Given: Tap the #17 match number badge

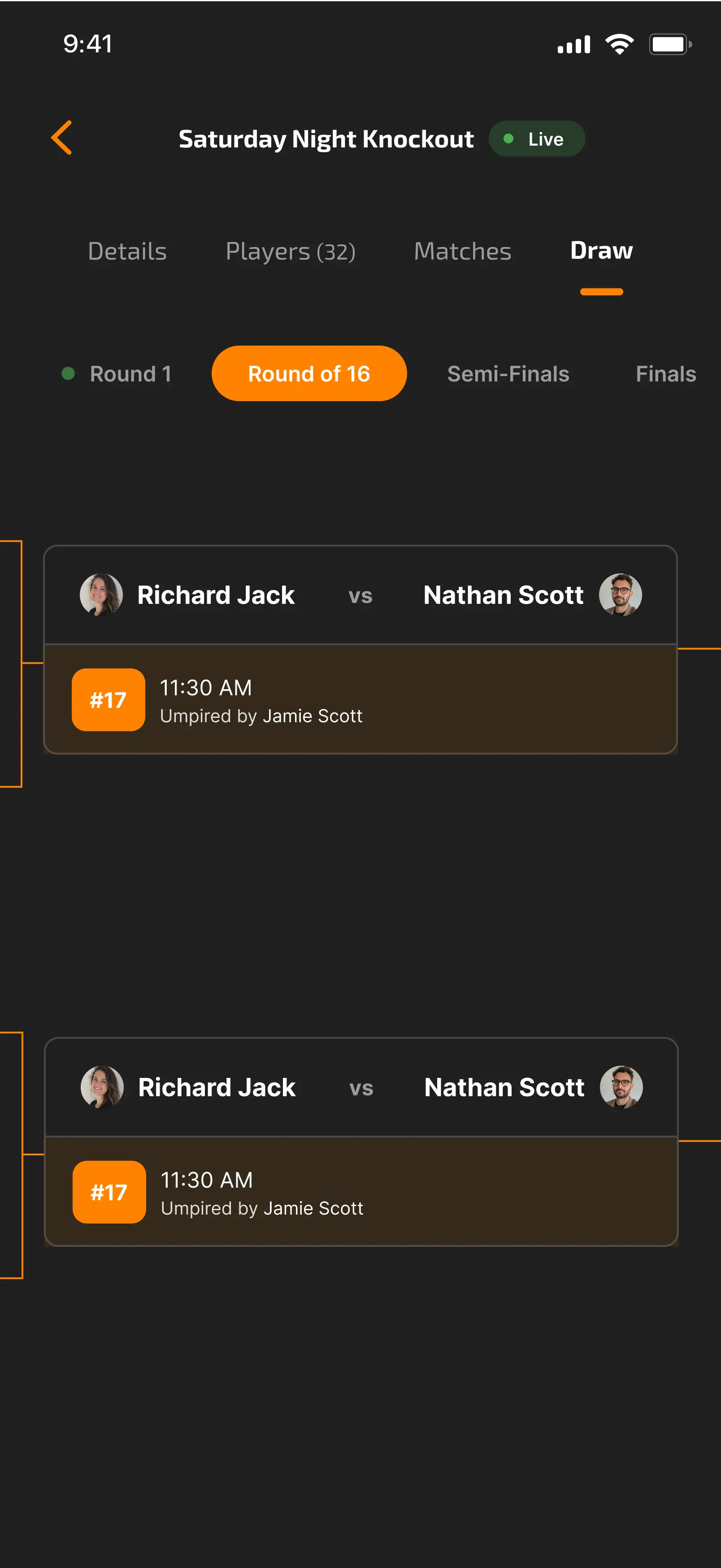Looking at the screenshot, I should [108, 699].
